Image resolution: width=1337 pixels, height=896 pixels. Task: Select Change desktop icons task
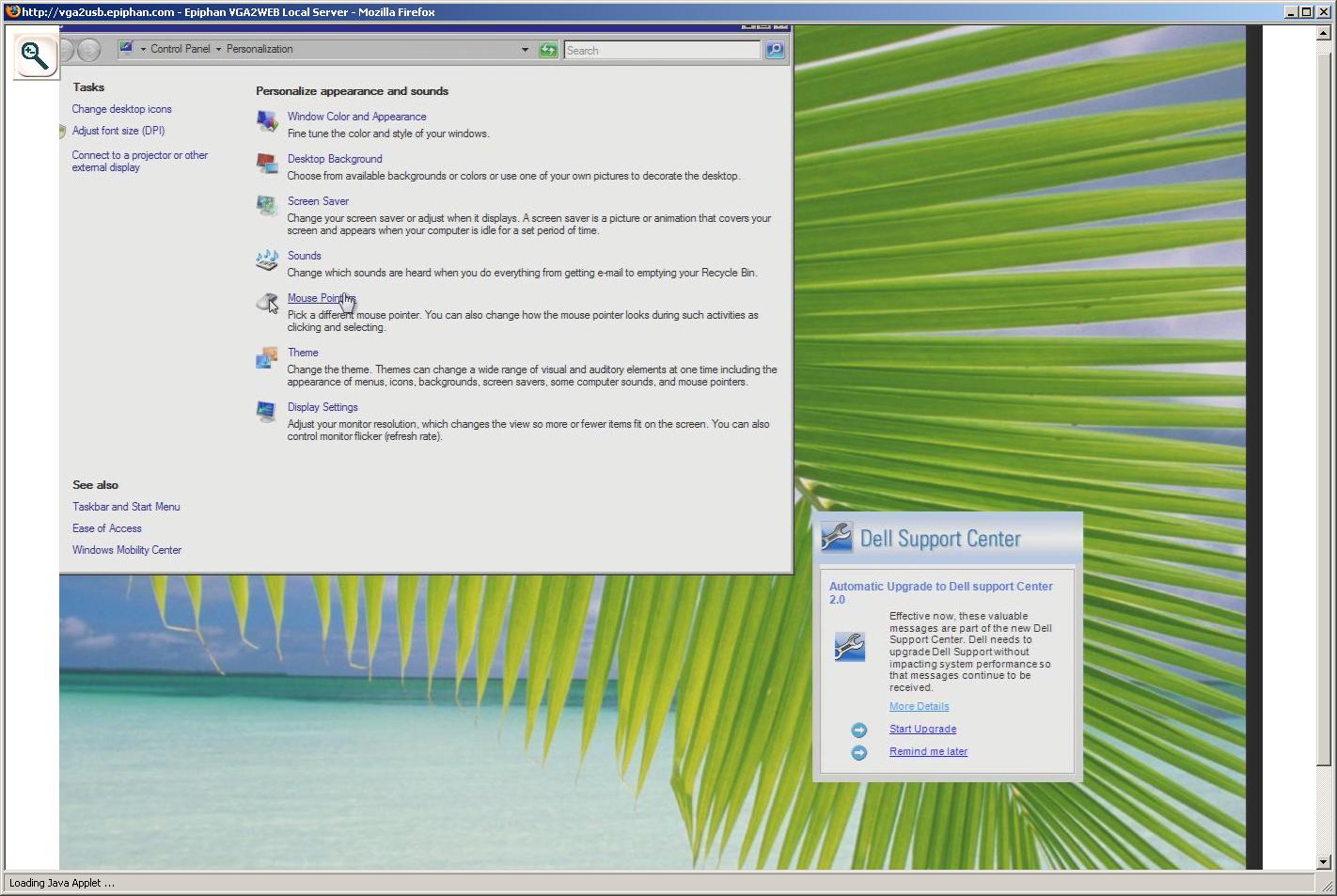[x=121, y=109]
